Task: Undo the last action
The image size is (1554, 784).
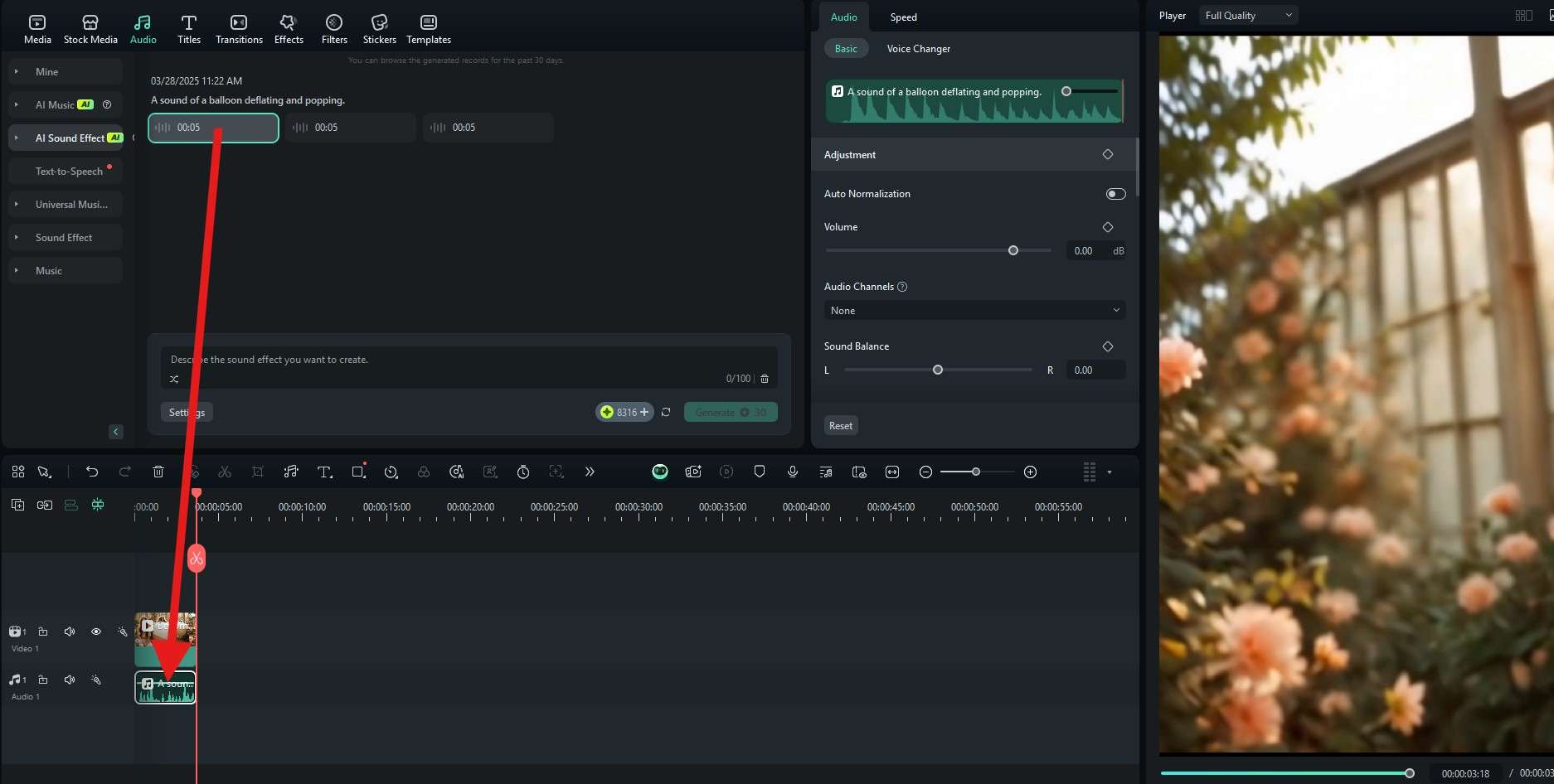Action: point(92,472)
